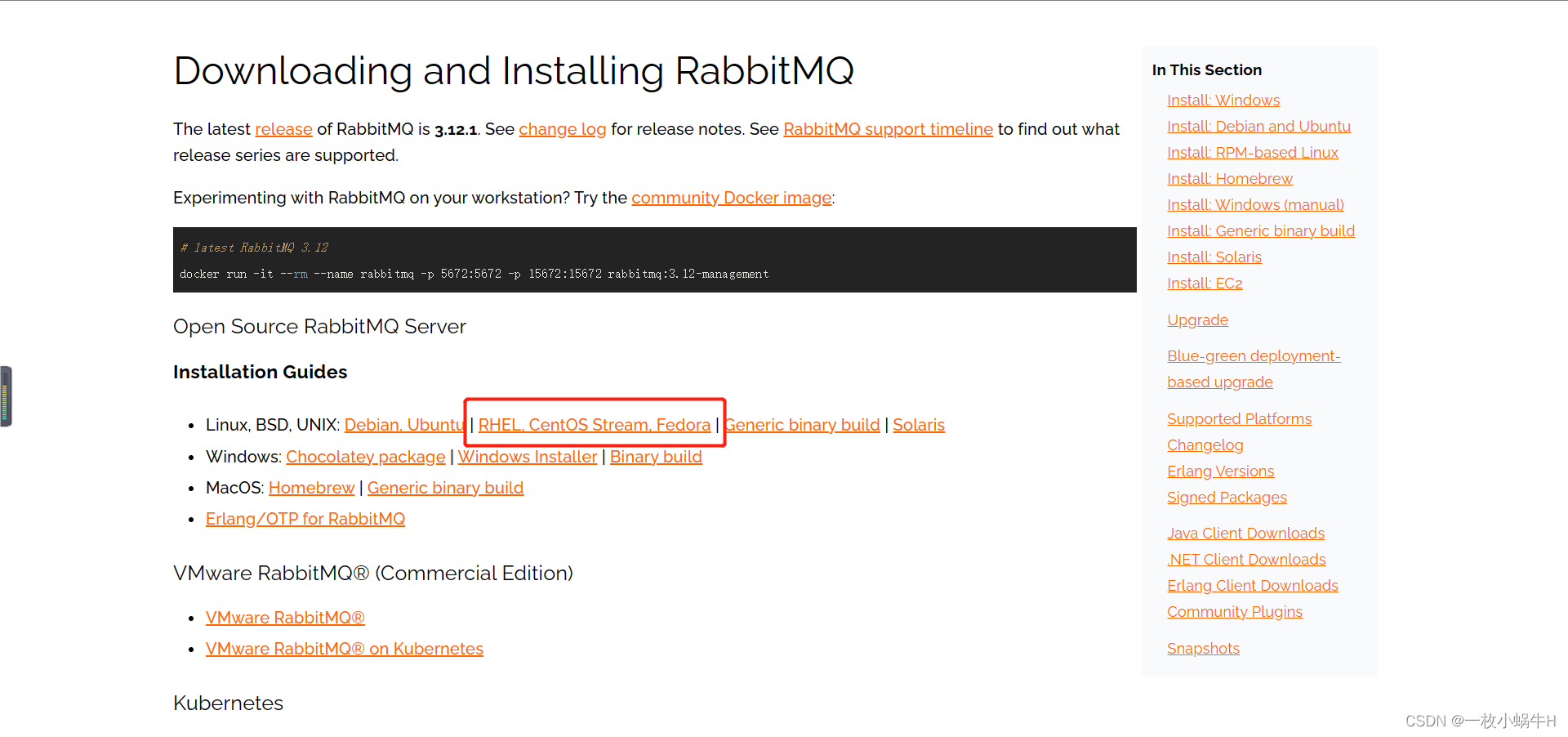Open Java Client Downloads link
The width and height of the screenshot is (1568, 737).
coord(1245,534)
